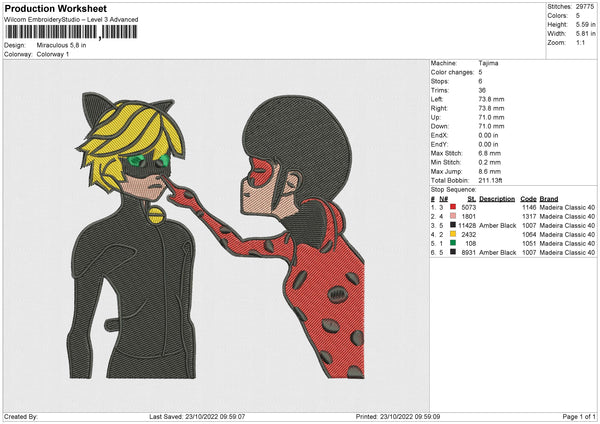
Task: Click the 'EndY:' label
Action: pyautogui.click(x=439, y=144)
